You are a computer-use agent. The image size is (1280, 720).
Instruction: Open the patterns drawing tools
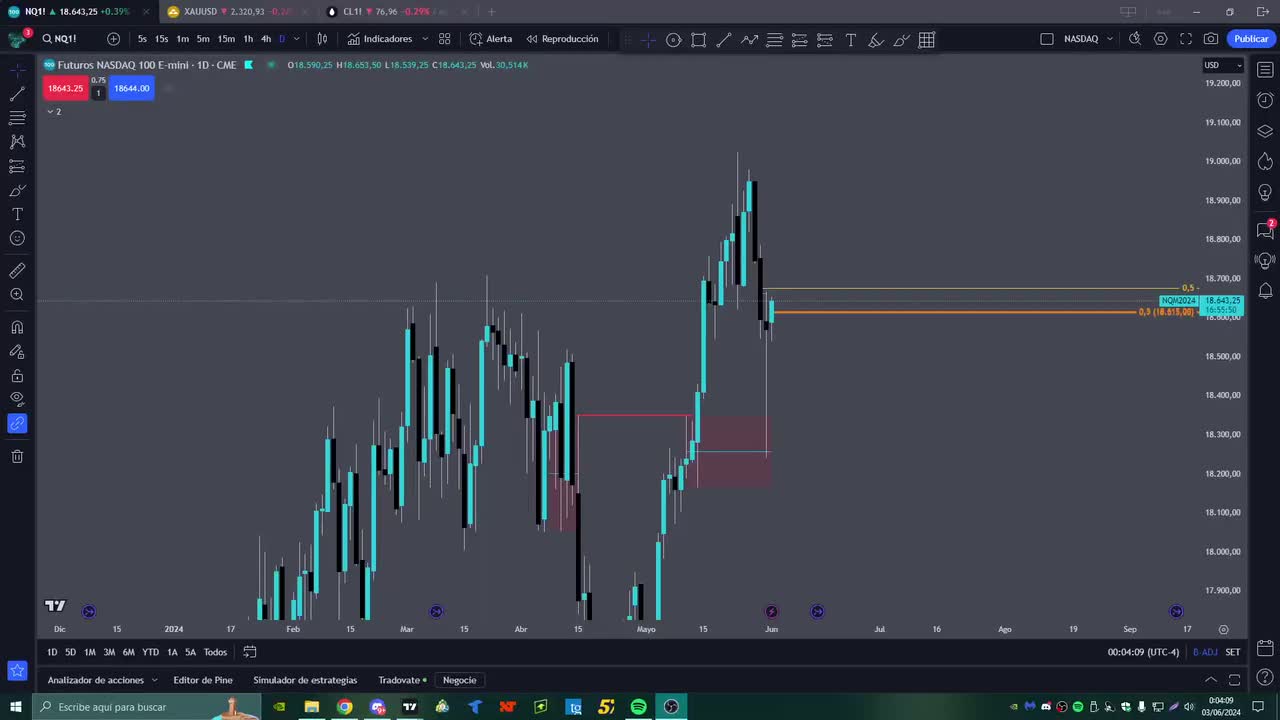pos(17,142)
